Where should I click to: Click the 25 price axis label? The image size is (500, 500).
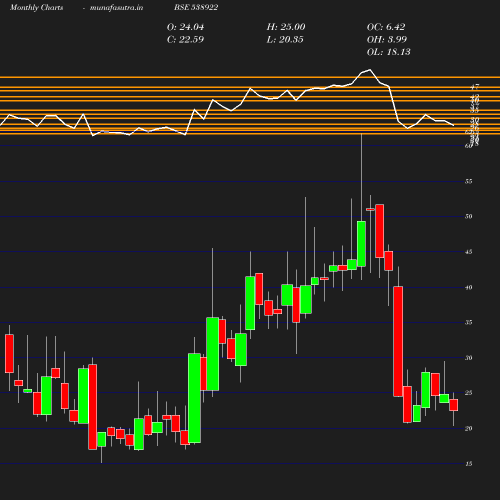click(469, 393)
